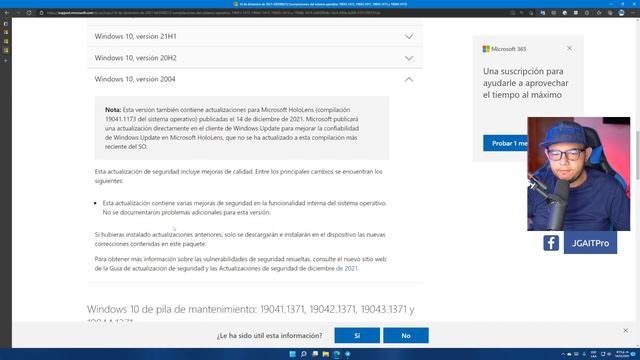Expand Windows 10, versión 20H2 section

[409, 58]
